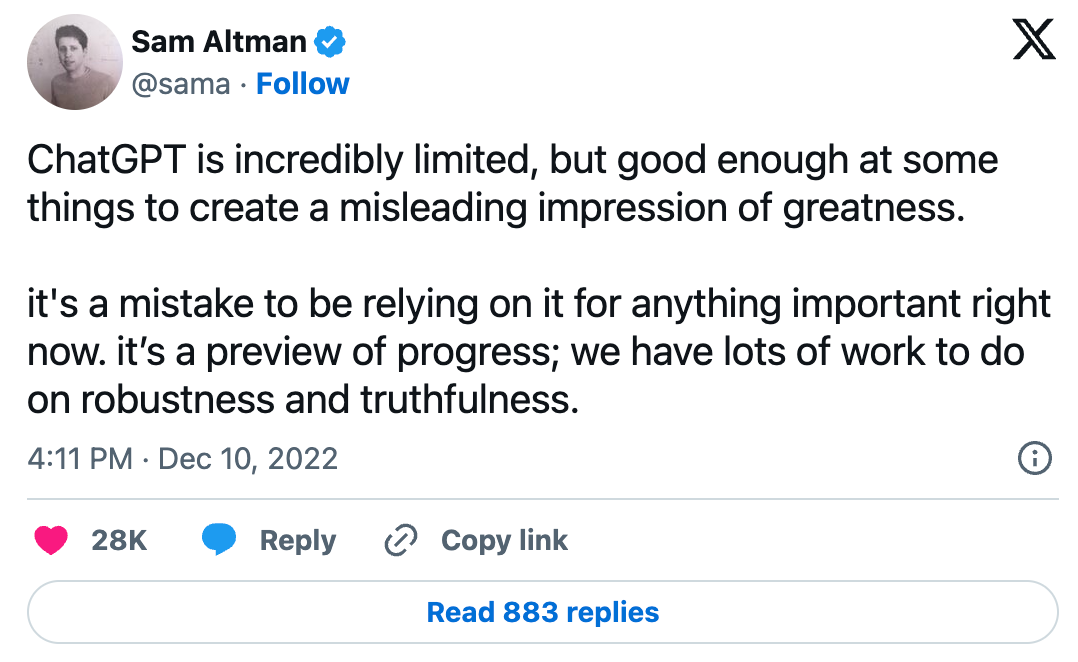Follow the @sama account

pos(303,84)
